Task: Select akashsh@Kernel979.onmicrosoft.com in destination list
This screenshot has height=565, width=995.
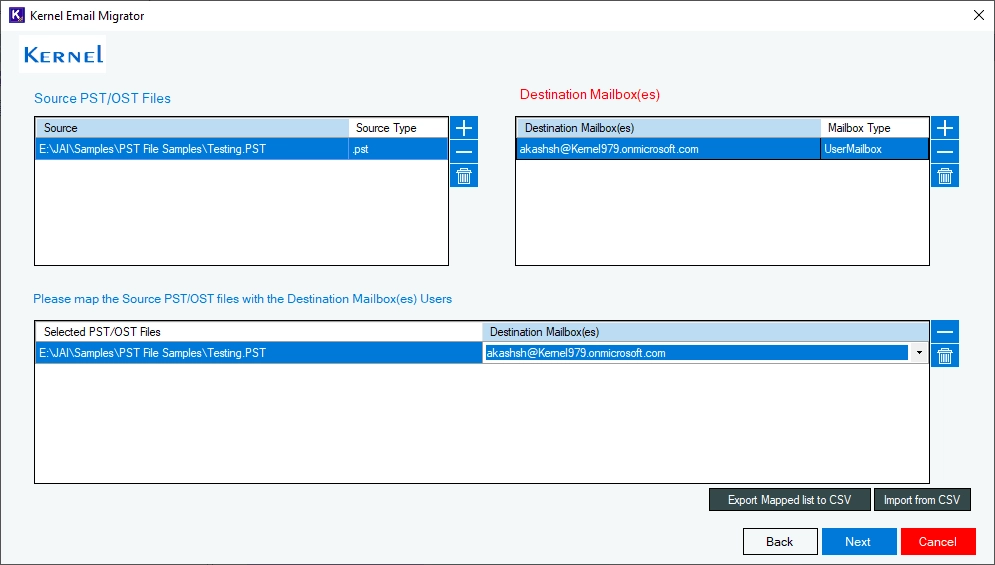Action: coord(668,149)
